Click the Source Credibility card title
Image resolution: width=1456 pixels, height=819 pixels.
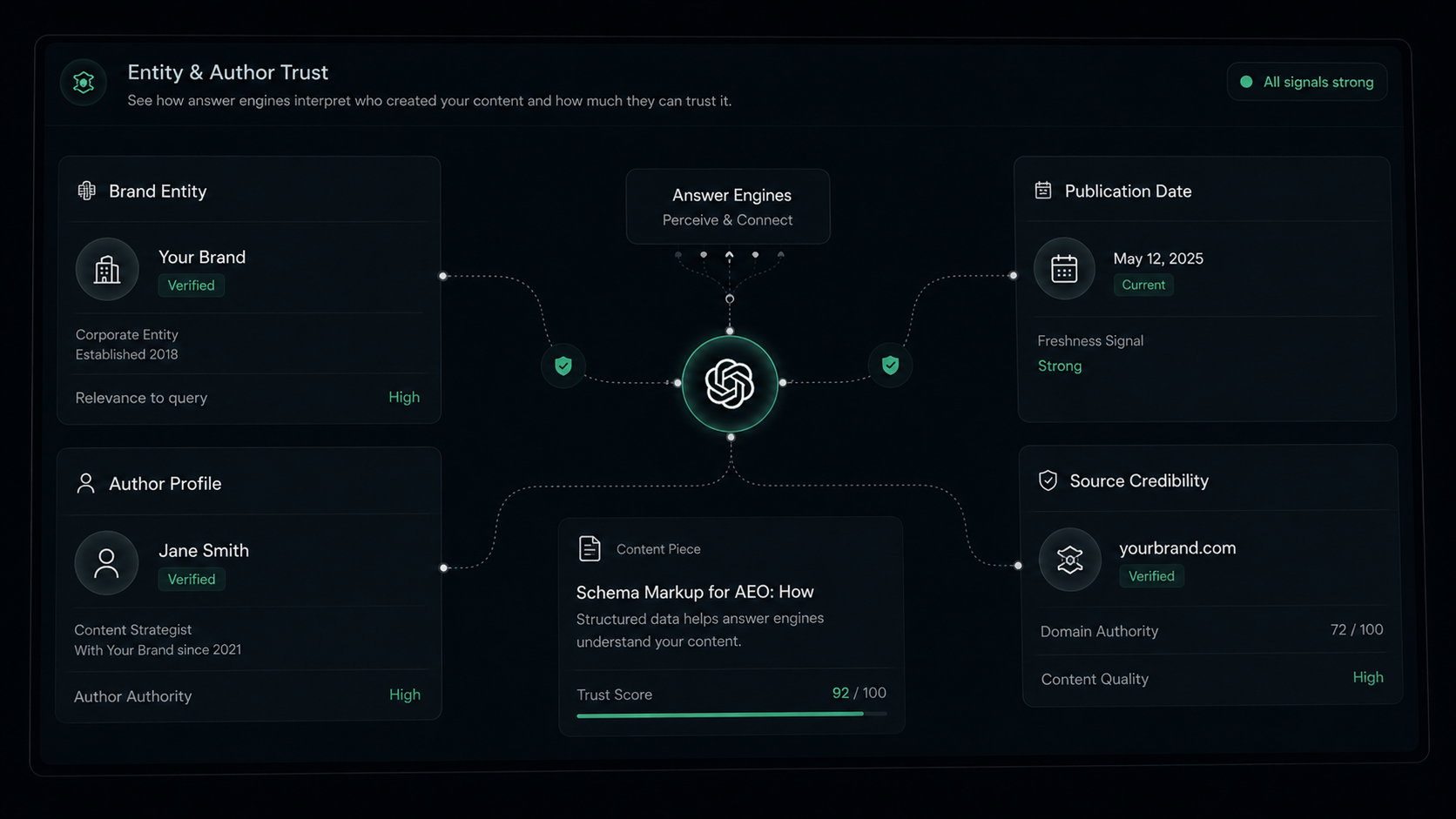tap(1139, 480)
